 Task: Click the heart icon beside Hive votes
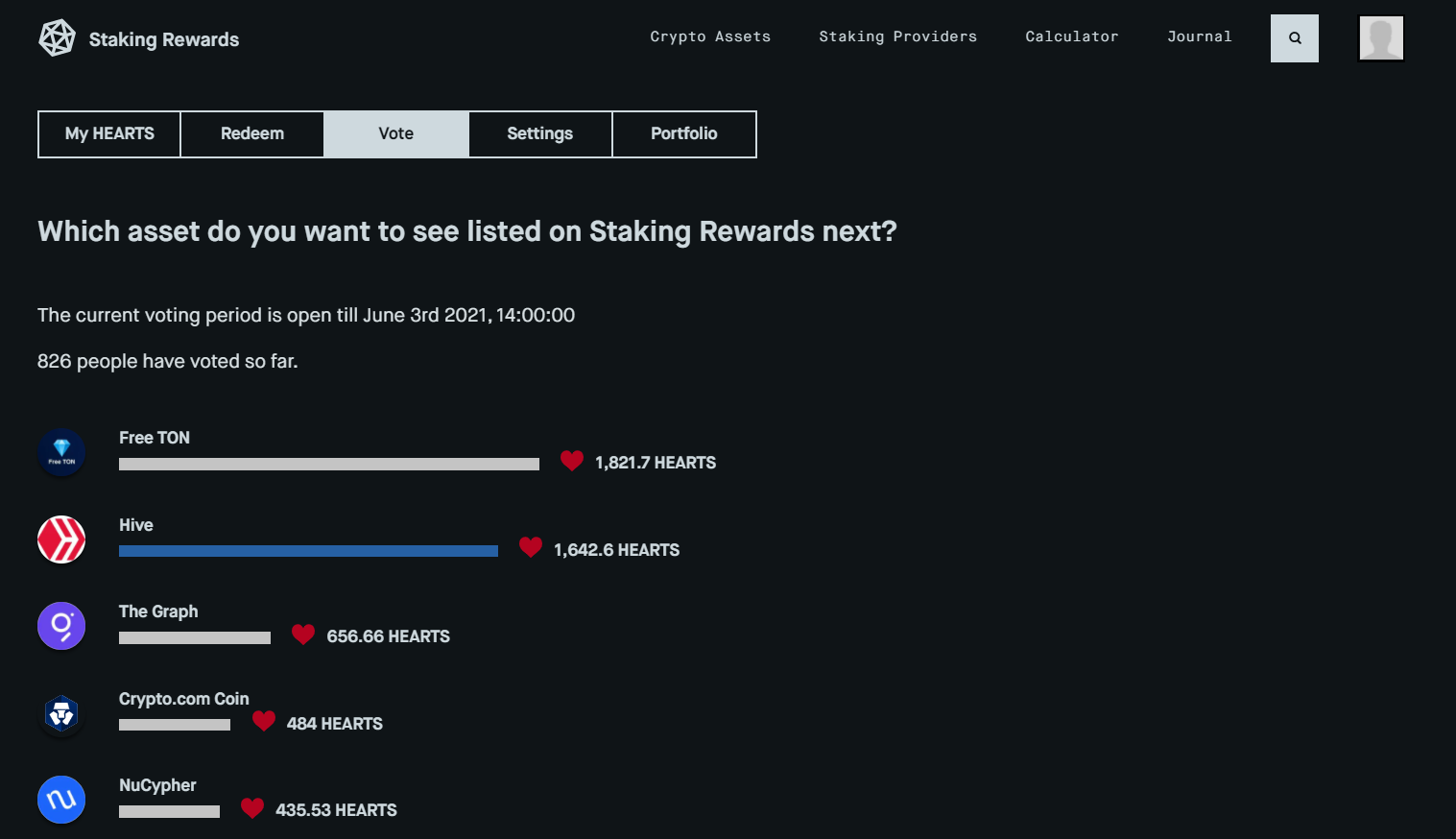click(531, 548)
